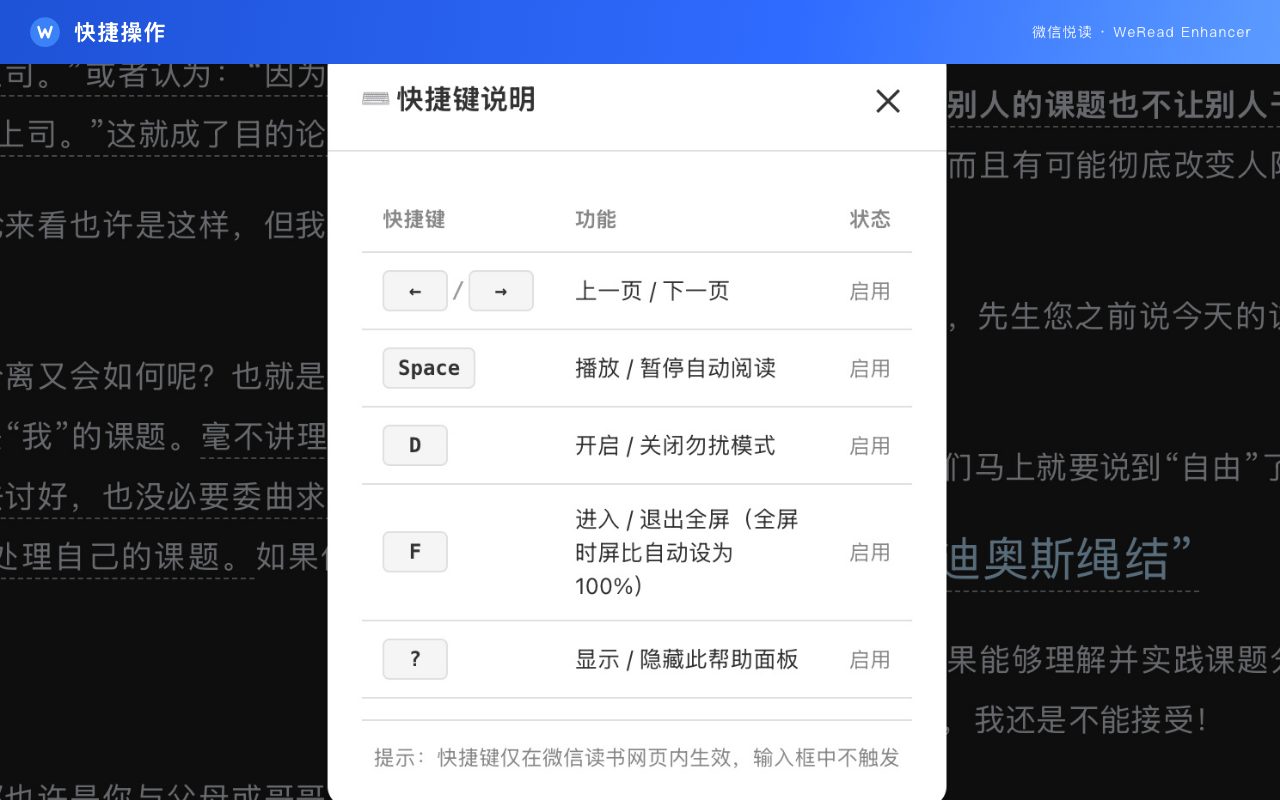This screenshot has width=1280, height=800.
Task: Click the Space key cap
Action: 429,368
